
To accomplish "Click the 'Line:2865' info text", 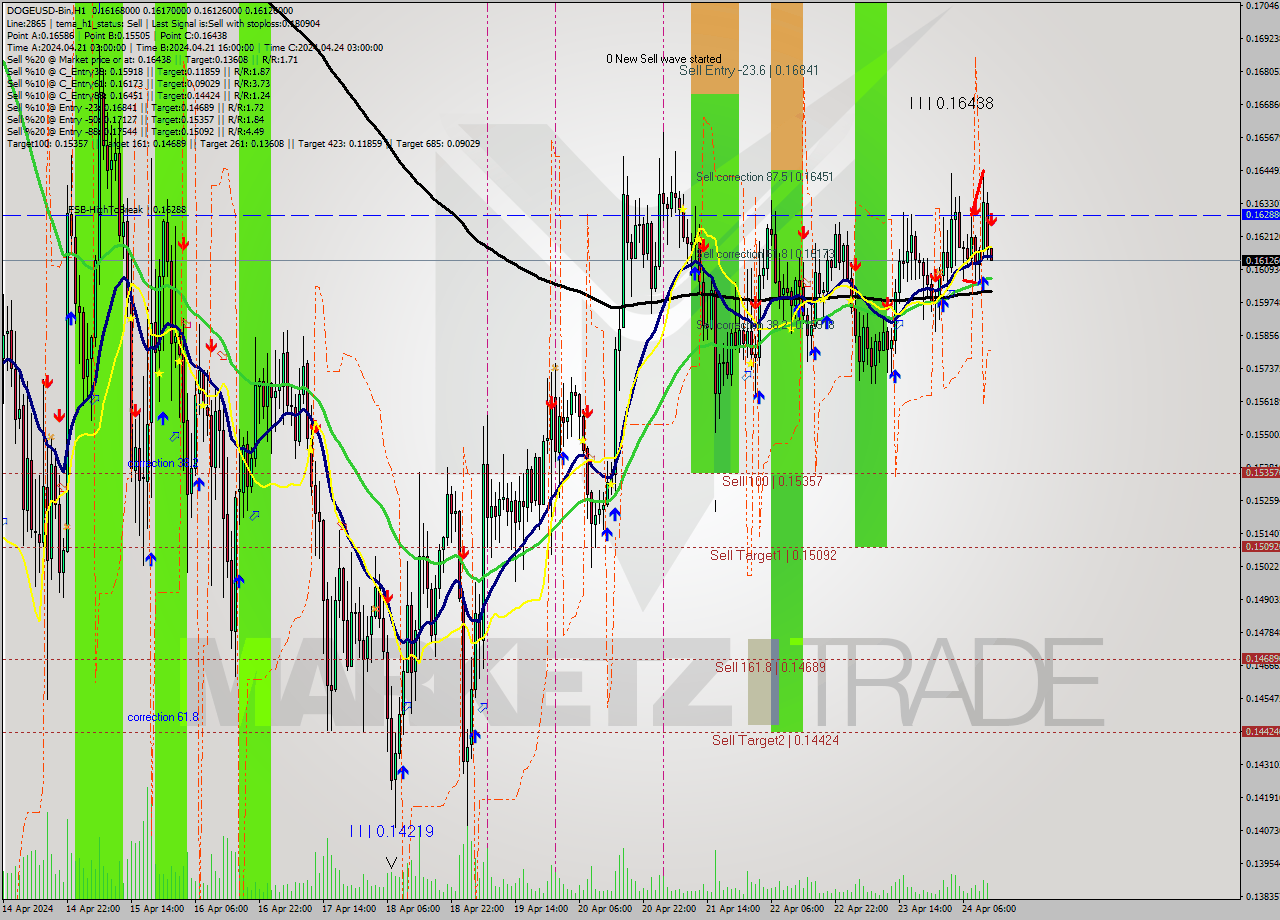I will pyautogui.click(x=26, y=22).
